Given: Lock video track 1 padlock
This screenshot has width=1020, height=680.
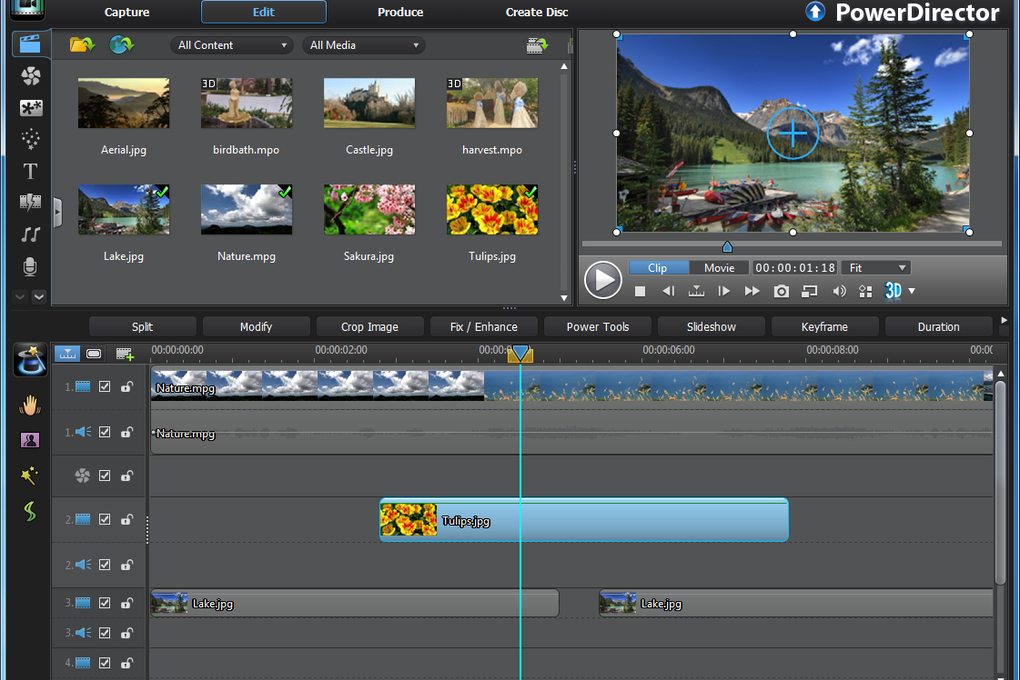Looking at the screenshot, I should 127,387.
